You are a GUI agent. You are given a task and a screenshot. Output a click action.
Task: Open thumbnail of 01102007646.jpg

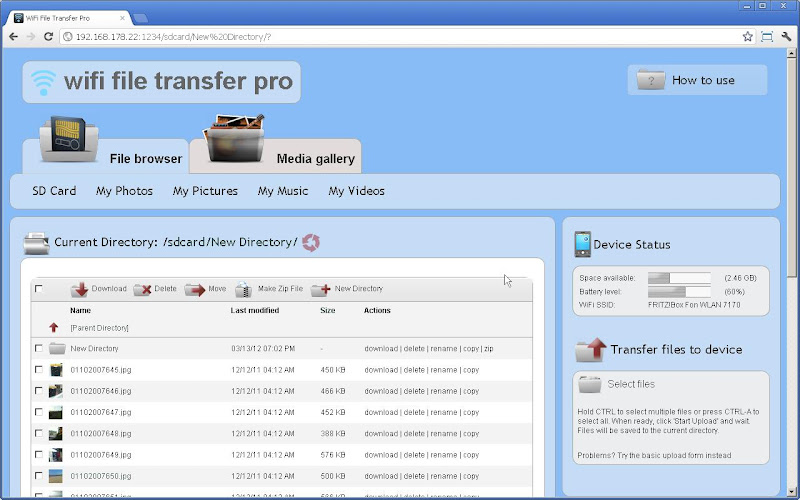coord(56,391)
